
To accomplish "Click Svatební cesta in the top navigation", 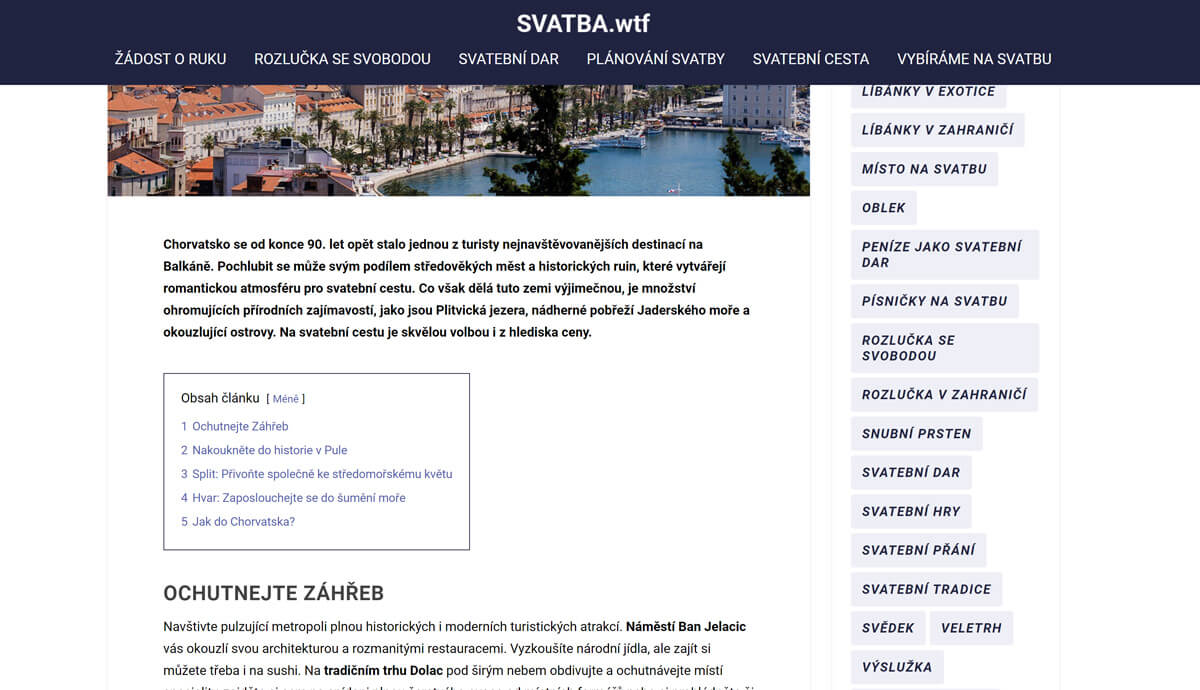I will pos(810,59).
